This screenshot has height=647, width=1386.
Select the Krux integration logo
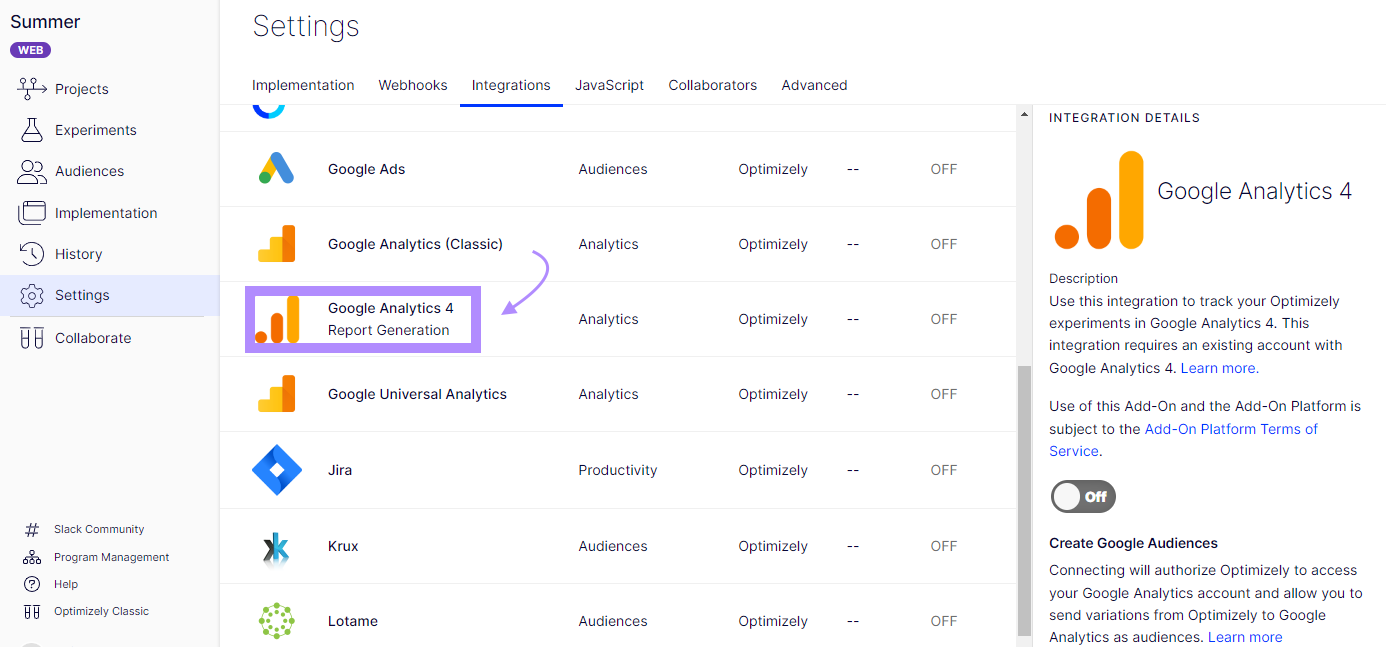tap(276, 545)
